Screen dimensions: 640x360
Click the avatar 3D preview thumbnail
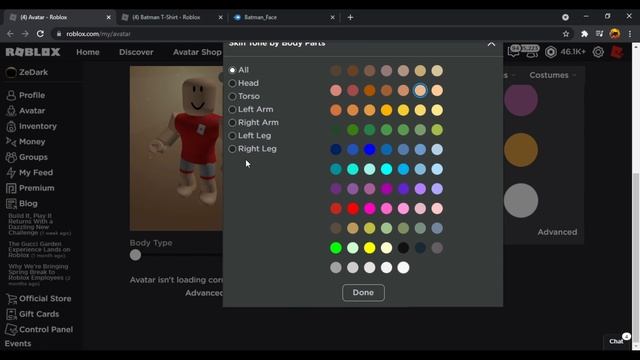point(176,149)
